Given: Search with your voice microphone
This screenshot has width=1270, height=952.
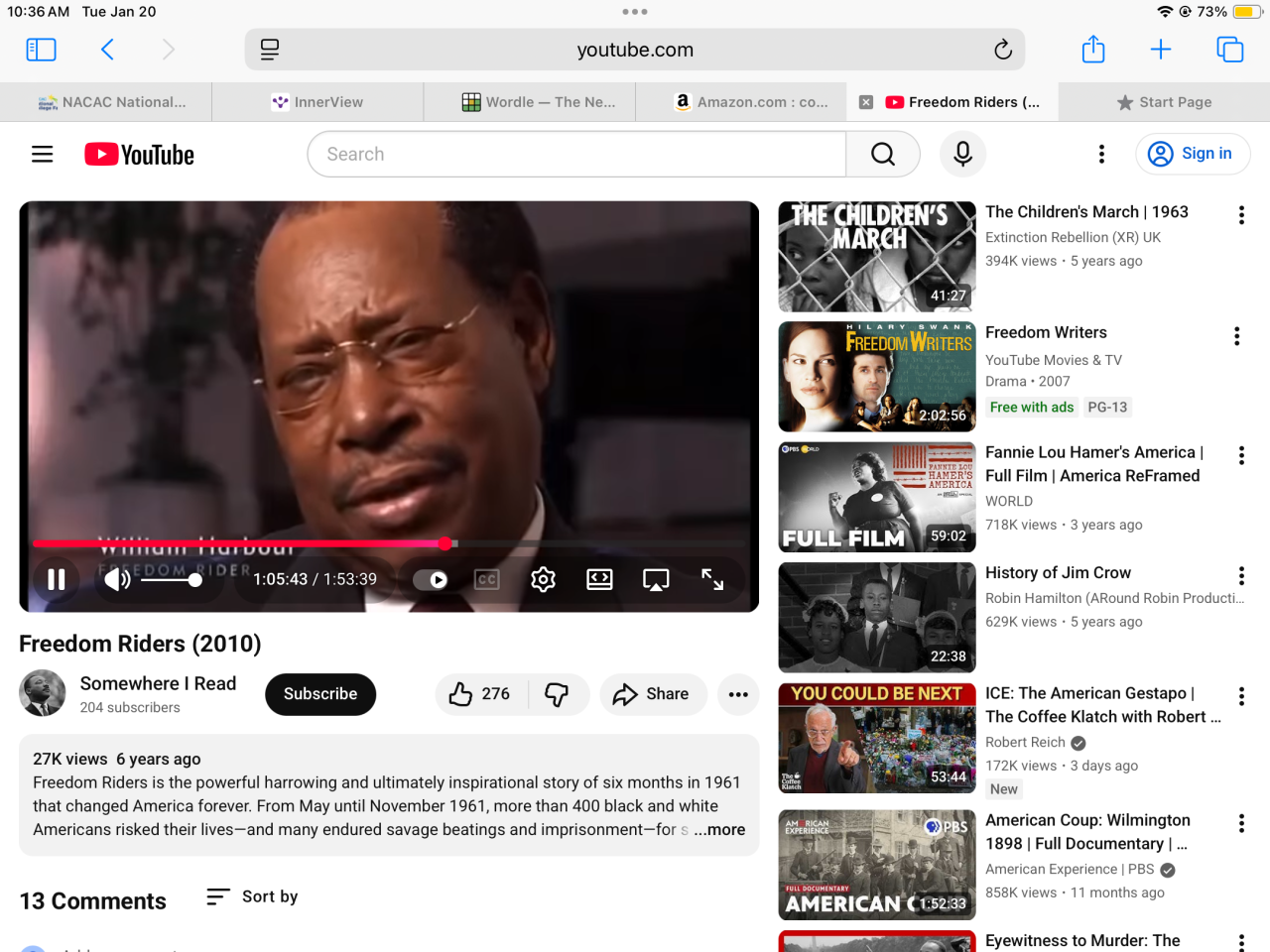Looking at the screenshot, I should click(962, 154).
